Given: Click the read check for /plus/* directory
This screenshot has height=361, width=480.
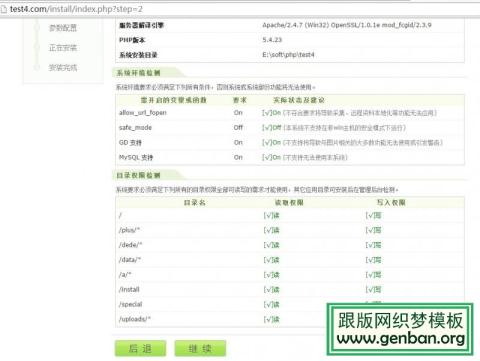Looking at the screenshot, I should click(271, 230).
